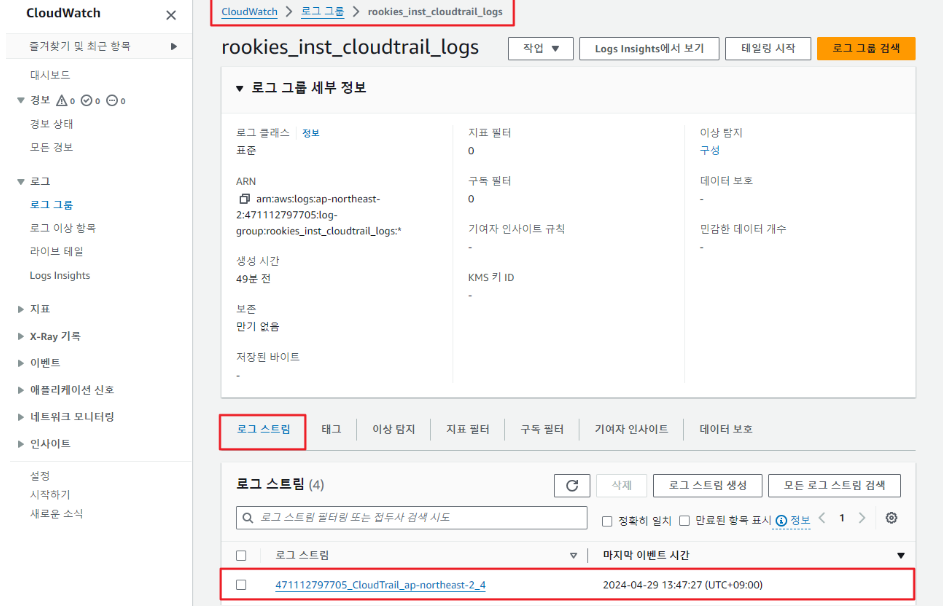Open 새로운 소식 in sidebar
943x606 pixels.
click(x=57, y=513)
